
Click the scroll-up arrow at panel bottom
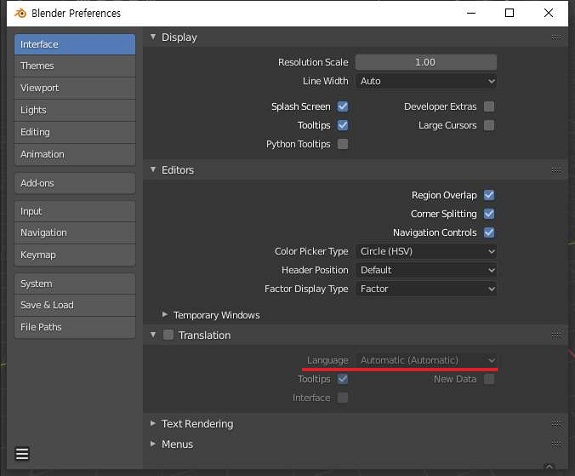[549, 466]
